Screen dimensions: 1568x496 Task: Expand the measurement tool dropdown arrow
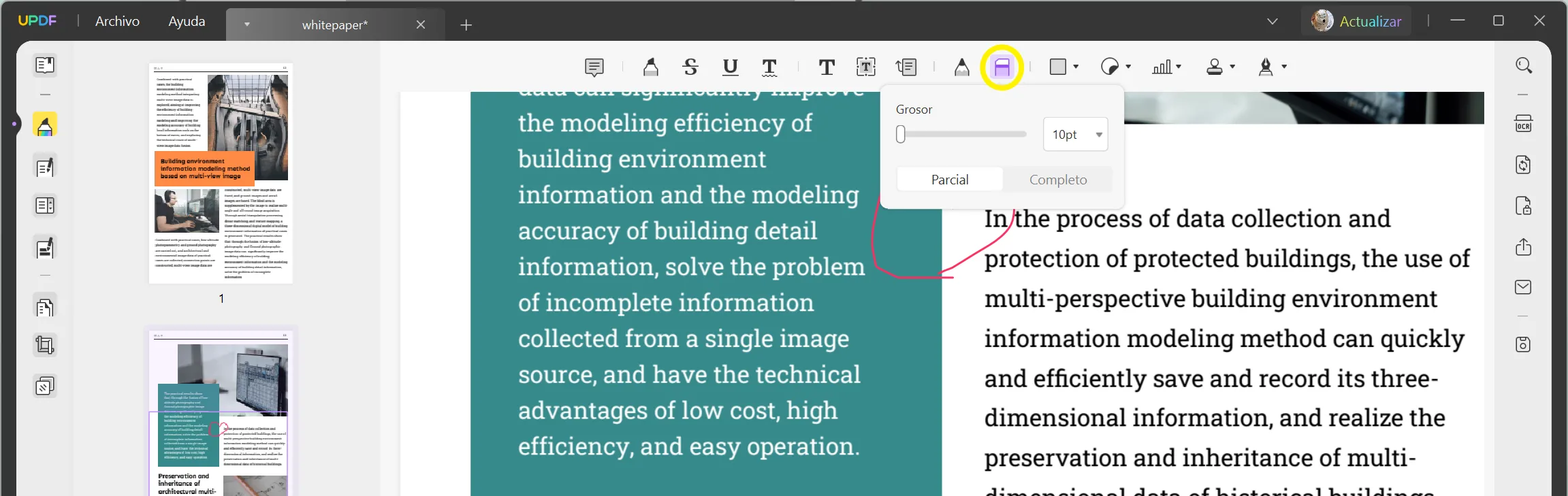(1179, 67)
